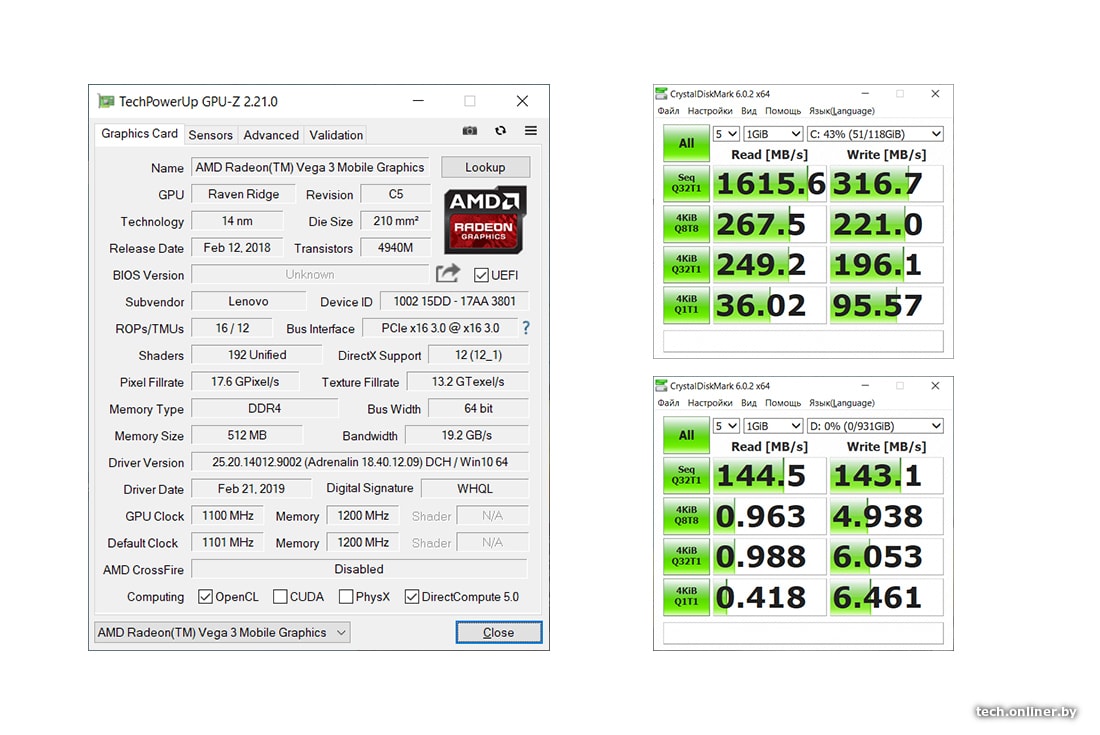Open Язык(Language) menu in D: drive window
Image resolution: width=1100 pixels, height=735 pixels.
point(842,403)
